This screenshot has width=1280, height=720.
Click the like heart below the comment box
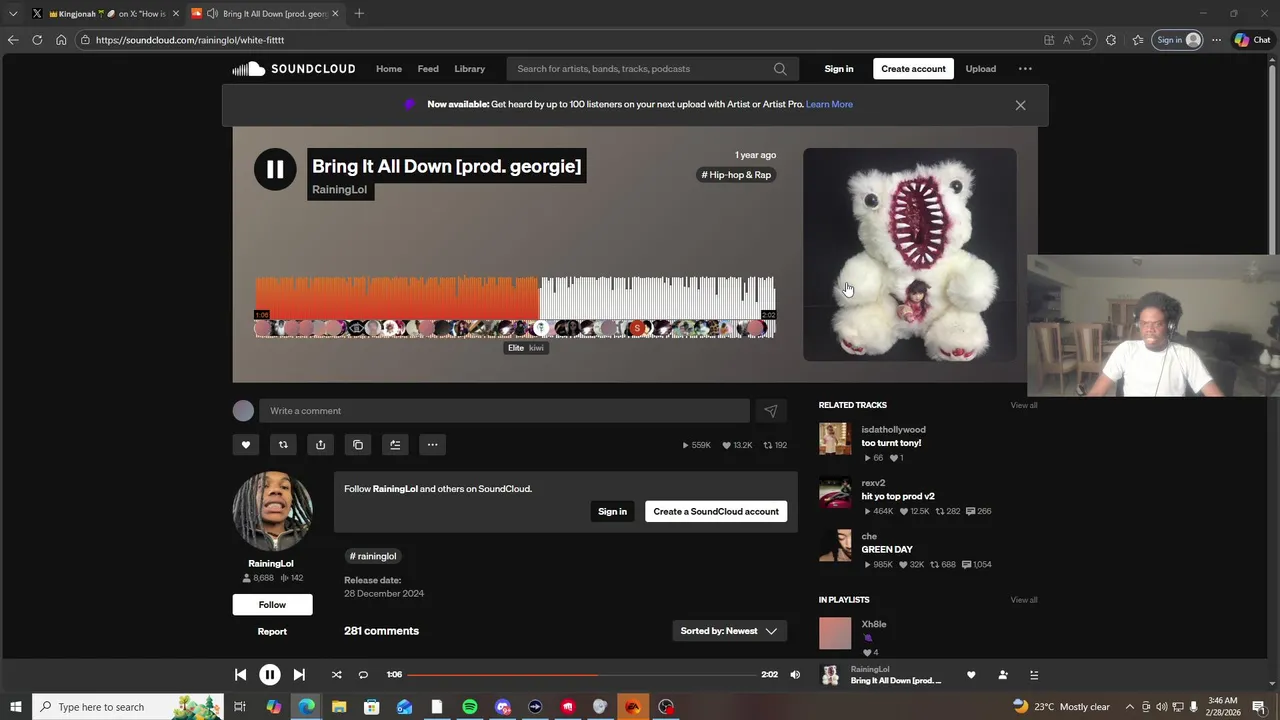(246, 445)
